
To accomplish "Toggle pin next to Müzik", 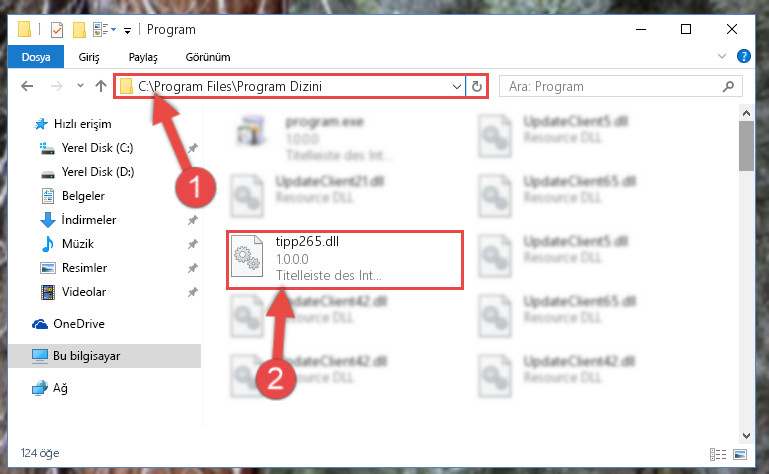I will [193, 244].
